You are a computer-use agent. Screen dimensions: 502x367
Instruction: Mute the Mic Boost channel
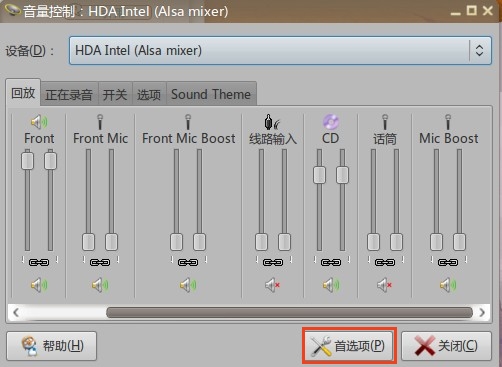click(x=448, y=285)
